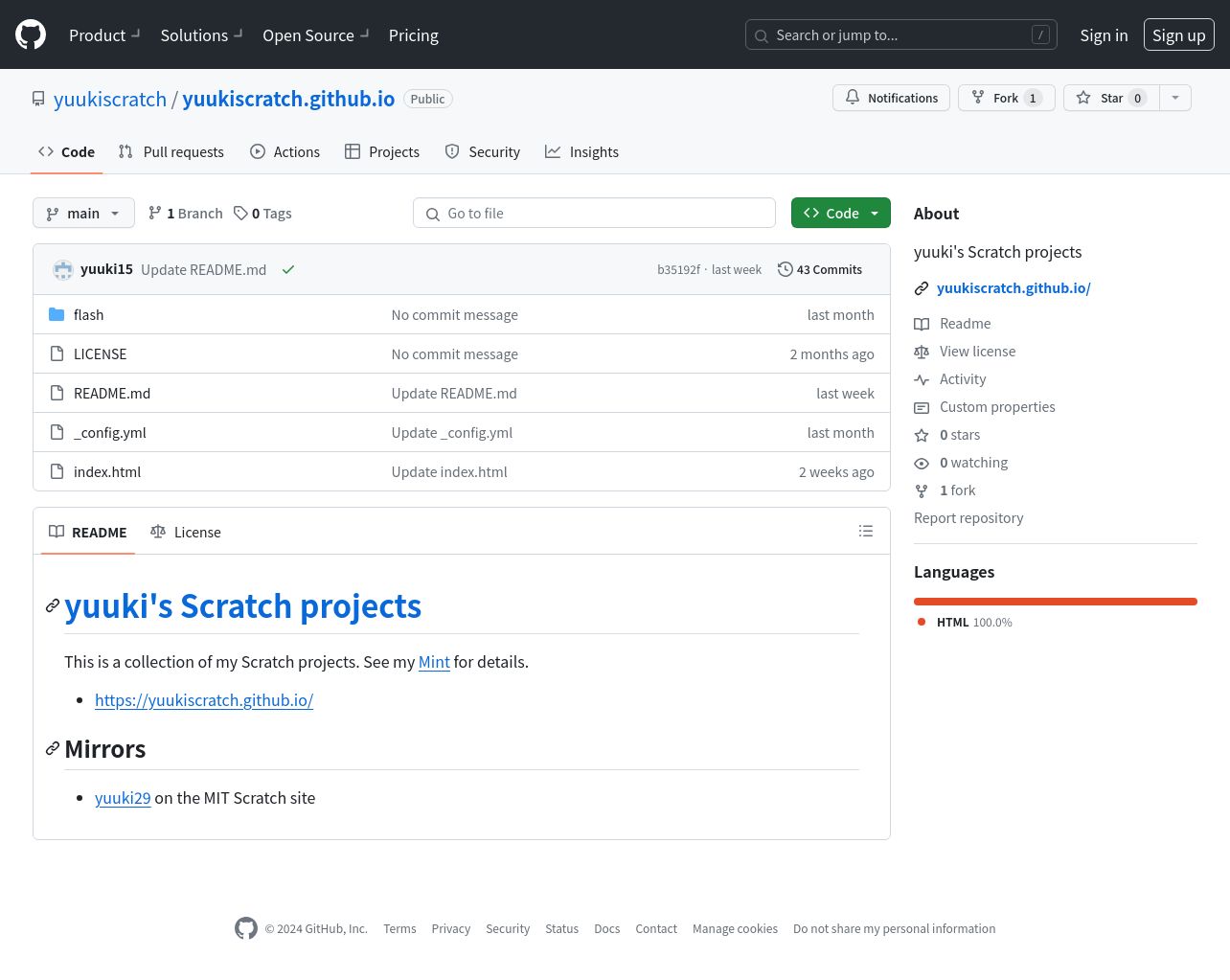Viewport: 1230px width, 980px height.
Task: Open yuukiscratch.github.io/ link in About
Action: pyautogui.click(x=1014, y=287)
